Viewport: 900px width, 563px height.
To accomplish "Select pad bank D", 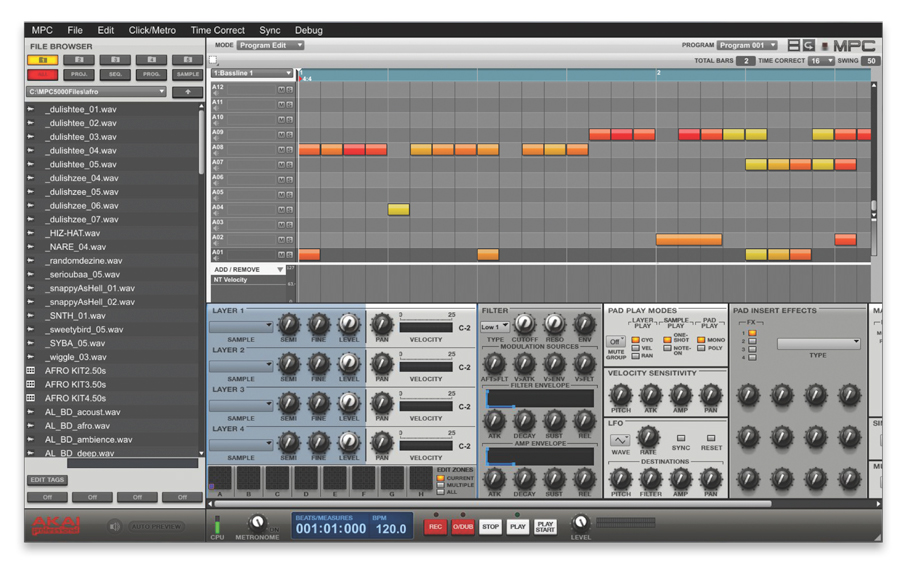I will pos(306,481).
